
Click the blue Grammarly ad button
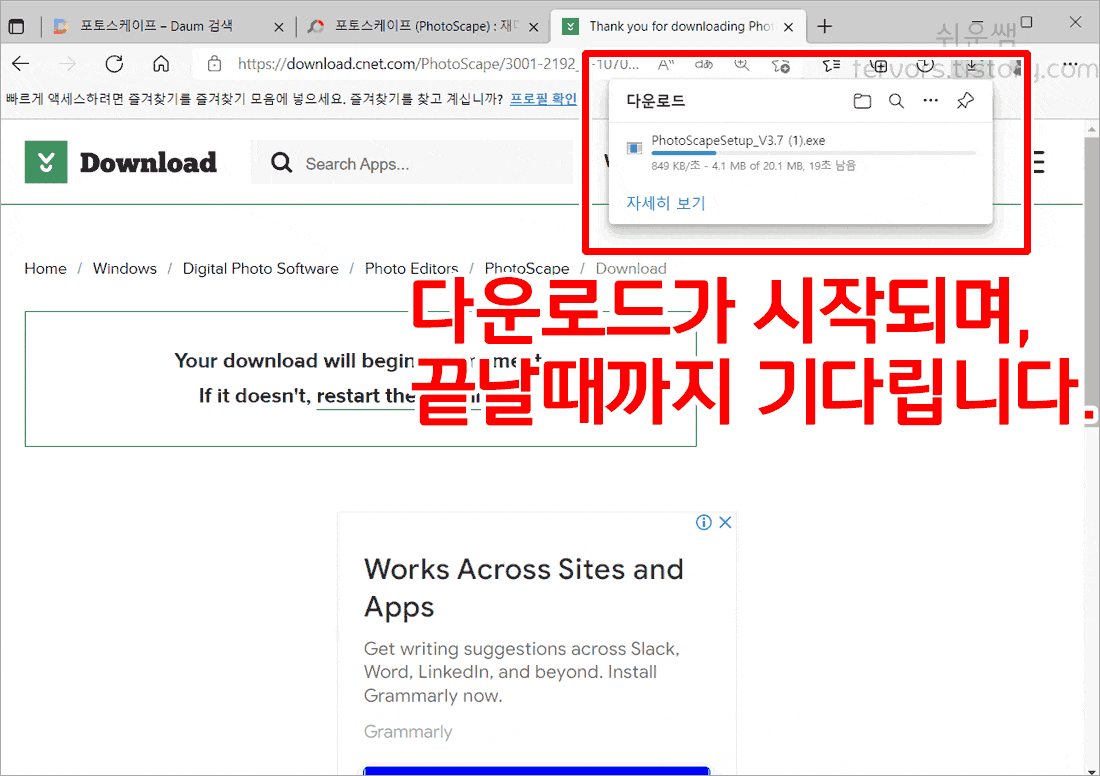pyautogui.click(x=537, y=771)
